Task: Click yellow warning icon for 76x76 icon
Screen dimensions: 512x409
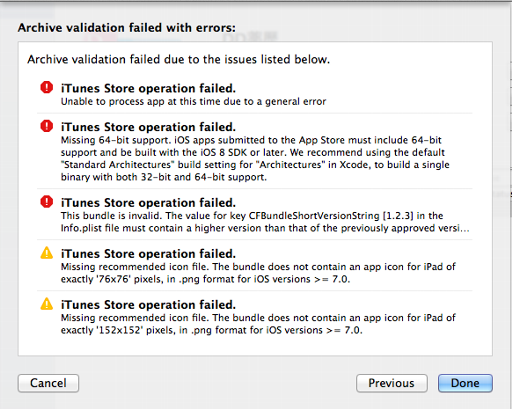Action: click(47, 253)
